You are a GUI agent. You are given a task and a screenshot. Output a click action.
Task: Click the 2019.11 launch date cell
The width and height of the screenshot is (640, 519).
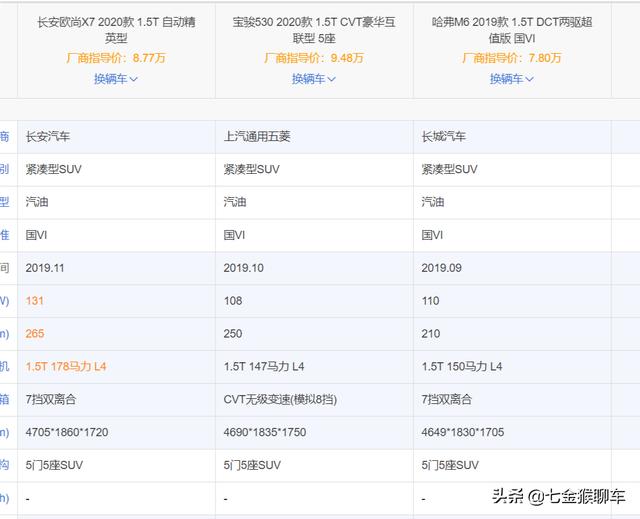coord(116,268)
